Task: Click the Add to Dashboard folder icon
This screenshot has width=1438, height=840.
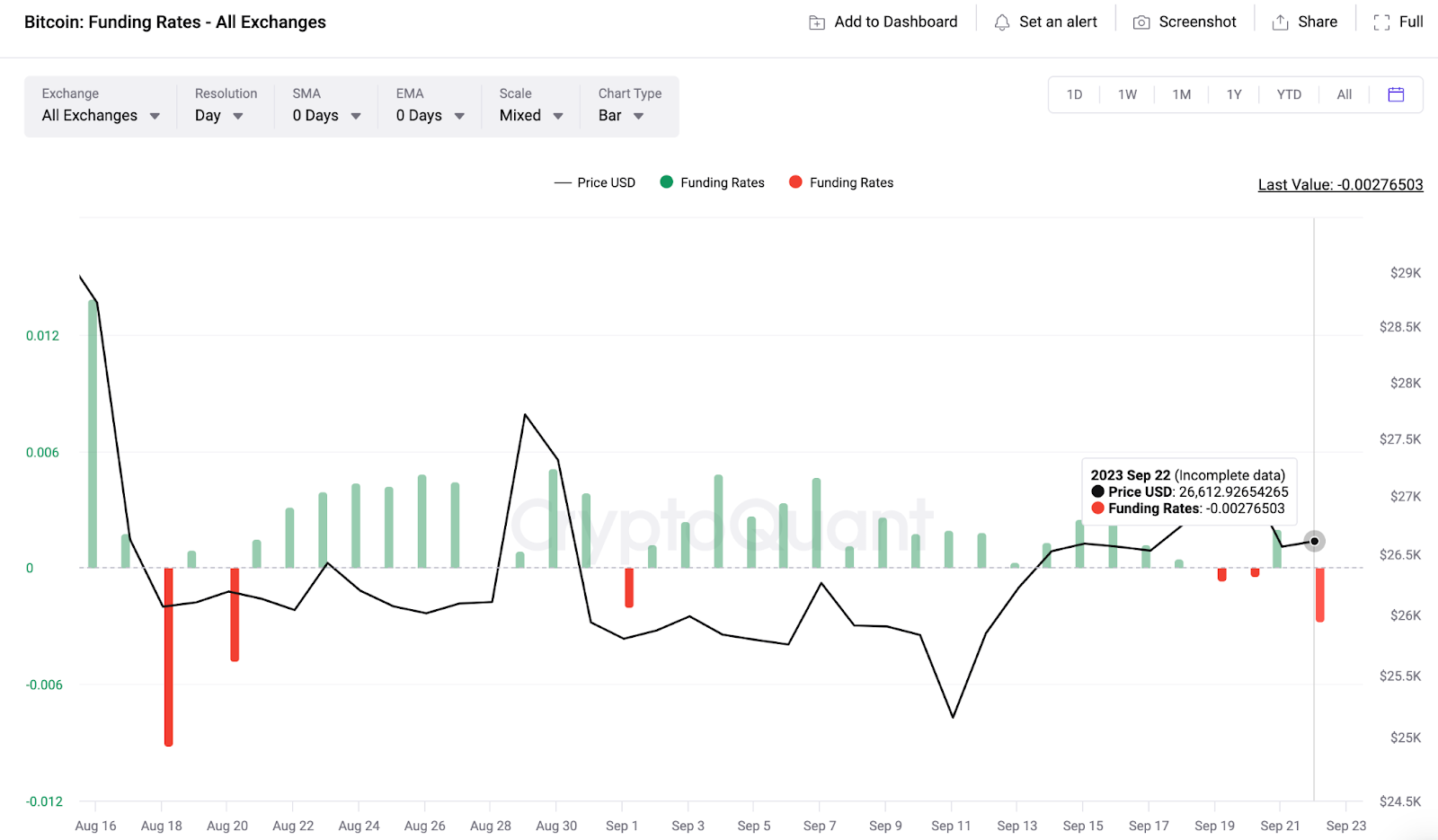Action: (816, 22)
